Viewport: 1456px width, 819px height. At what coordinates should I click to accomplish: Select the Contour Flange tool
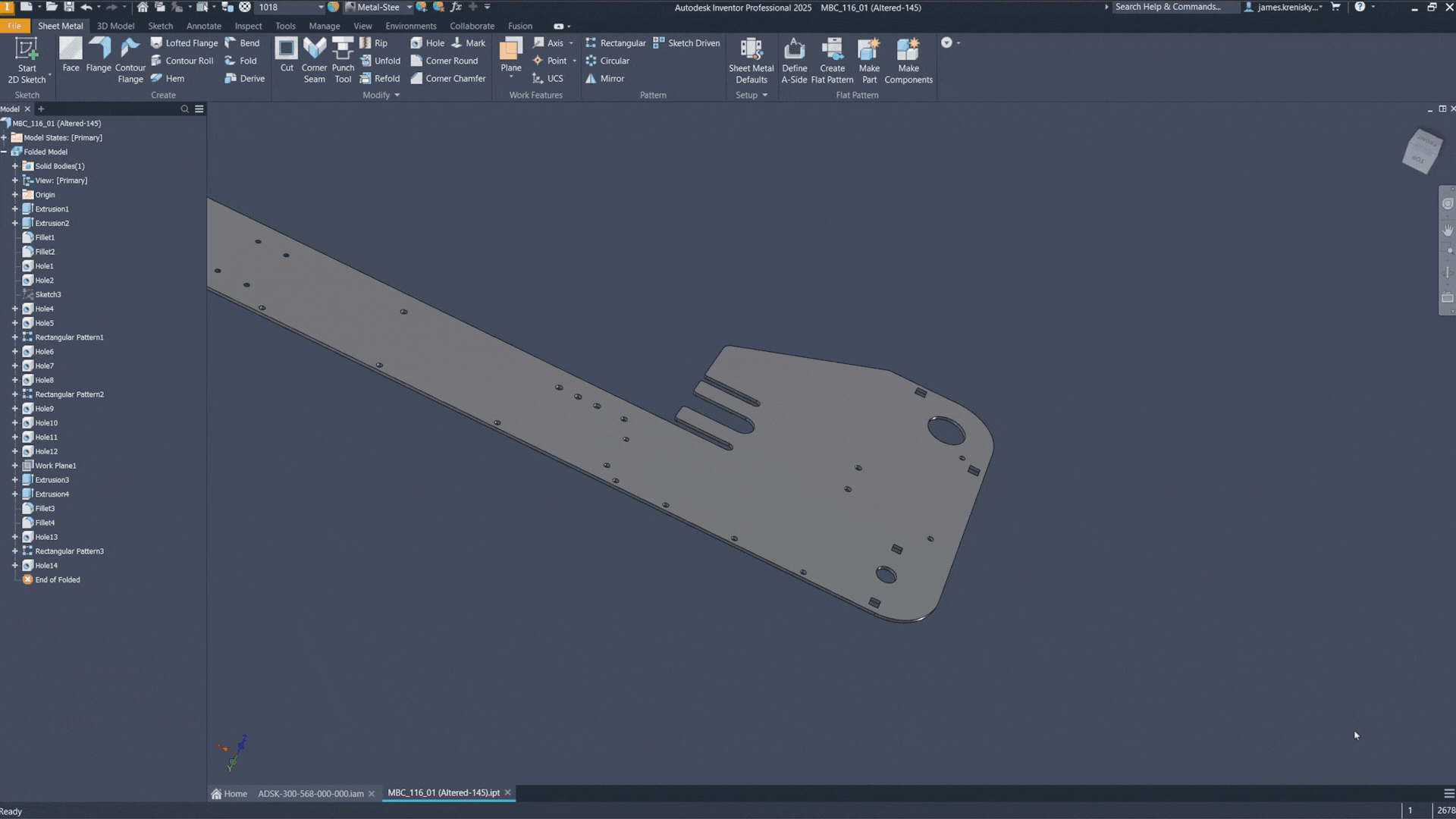130,61
